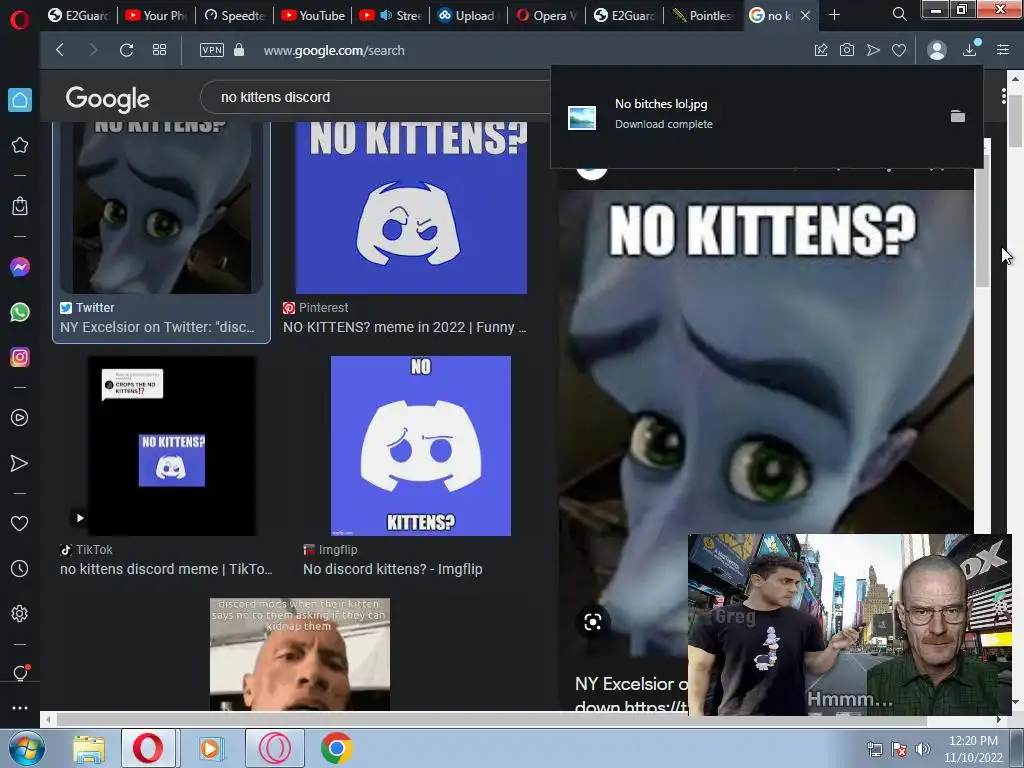Reload the current page
Image resolution: width=1024 pixels, height=768 pixels.
point(127,50)
